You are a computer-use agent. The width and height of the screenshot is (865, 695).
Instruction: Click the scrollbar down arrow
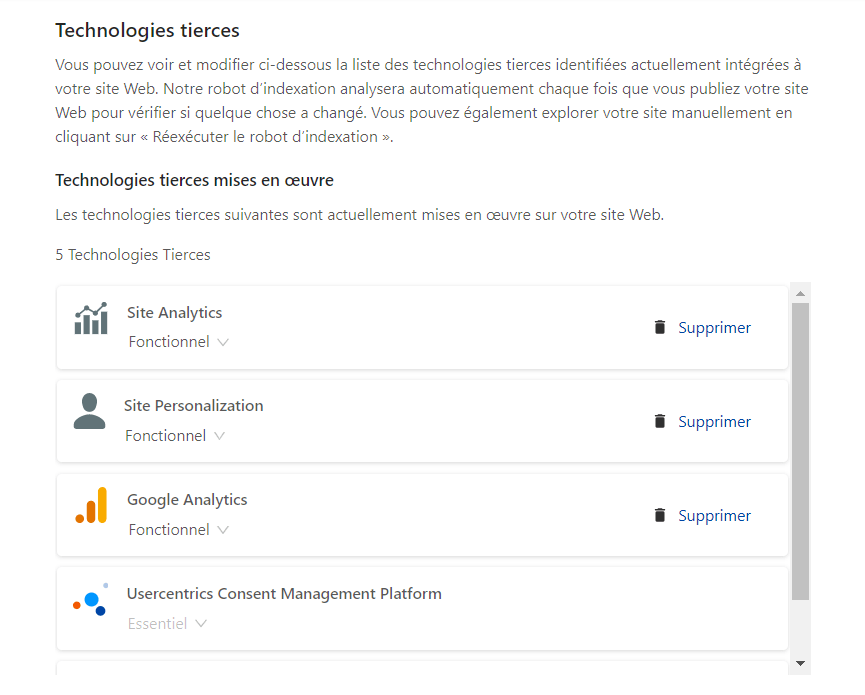(800, 663)
